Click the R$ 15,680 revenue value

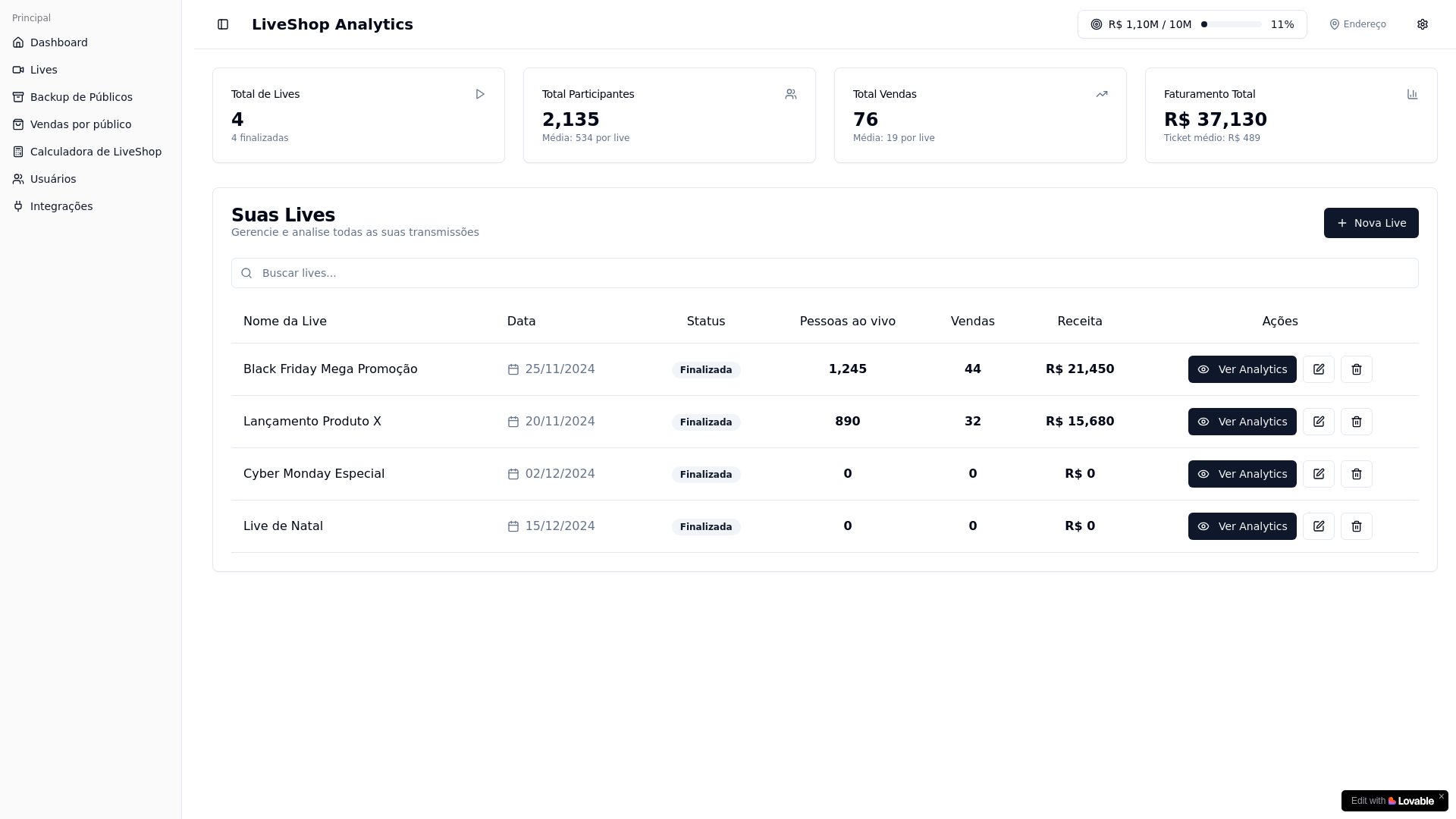(x=1080, y=422)
